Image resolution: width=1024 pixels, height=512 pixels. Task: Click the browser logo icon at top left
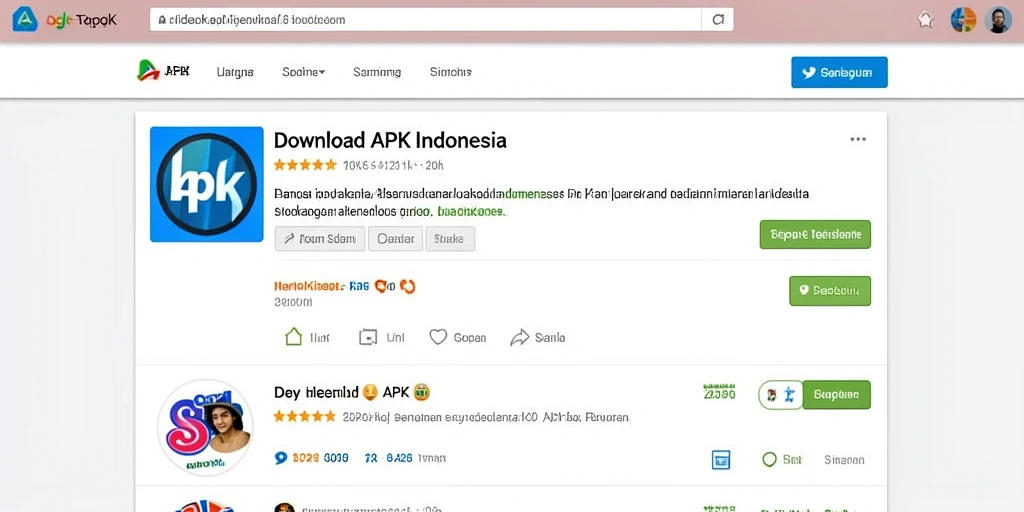[x=25, y=20]
